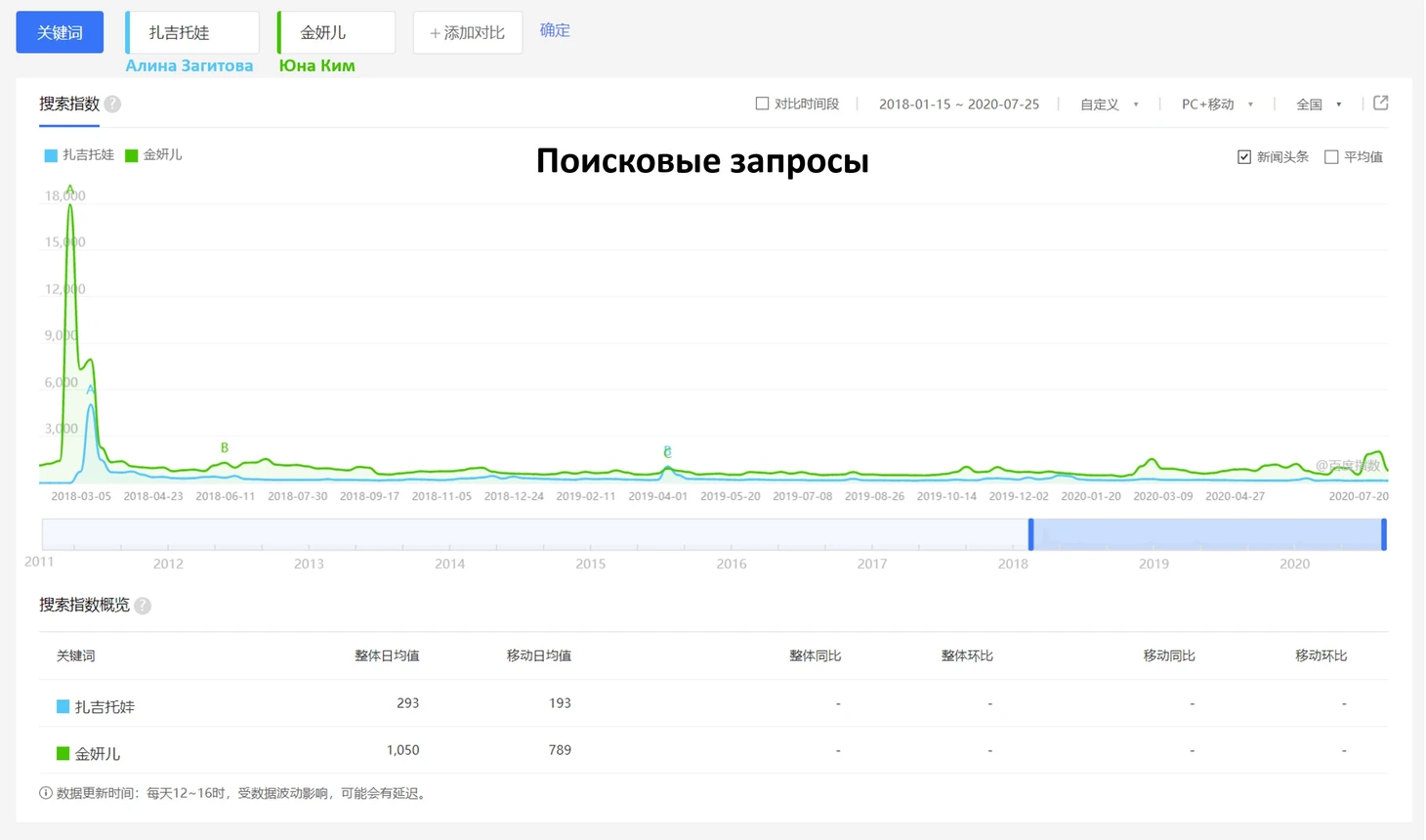Click news marker B on the chart

(225, 447)
